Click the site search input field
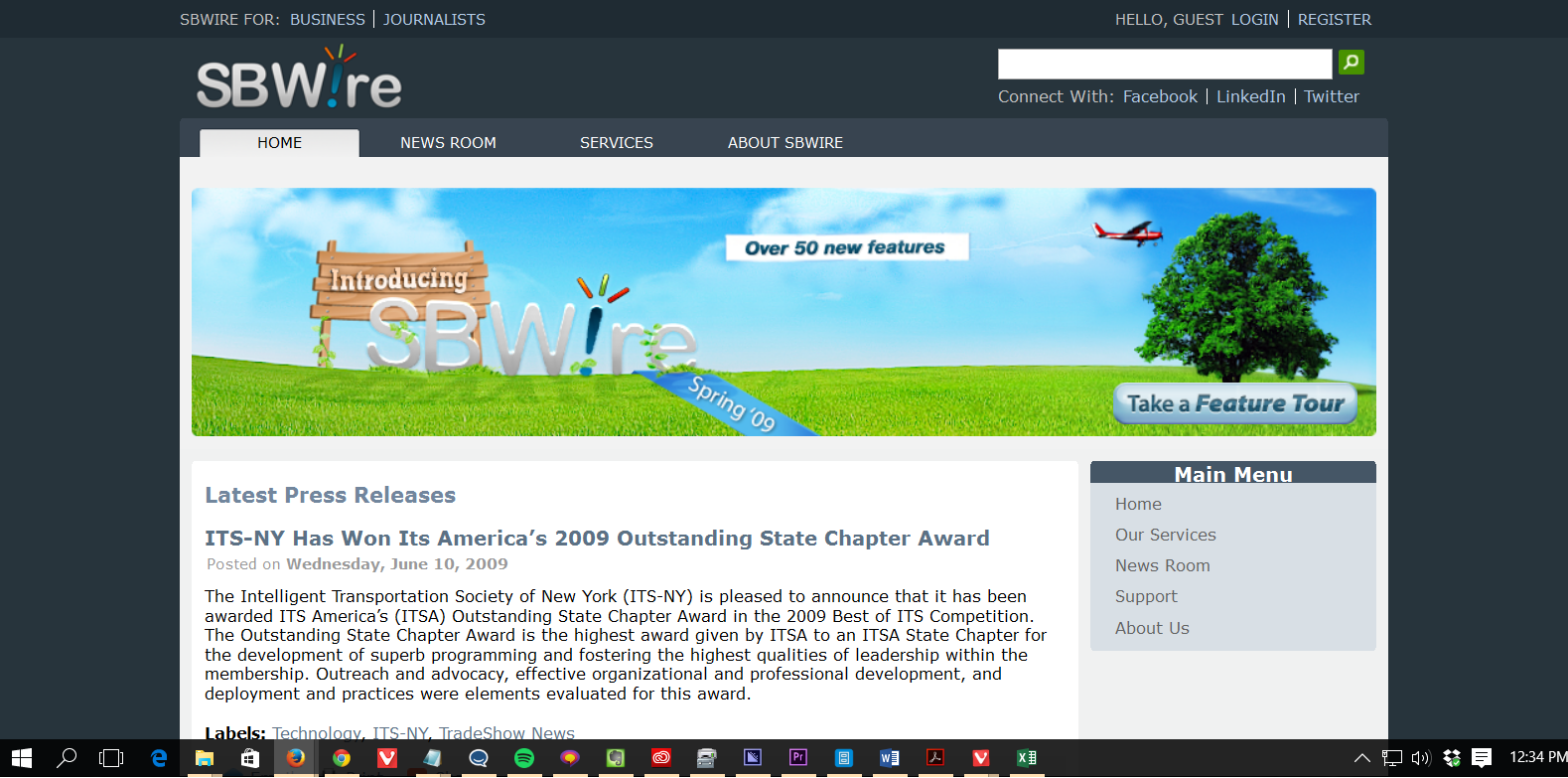This screenshot has width=1568, height=778. pos(1165,64)
